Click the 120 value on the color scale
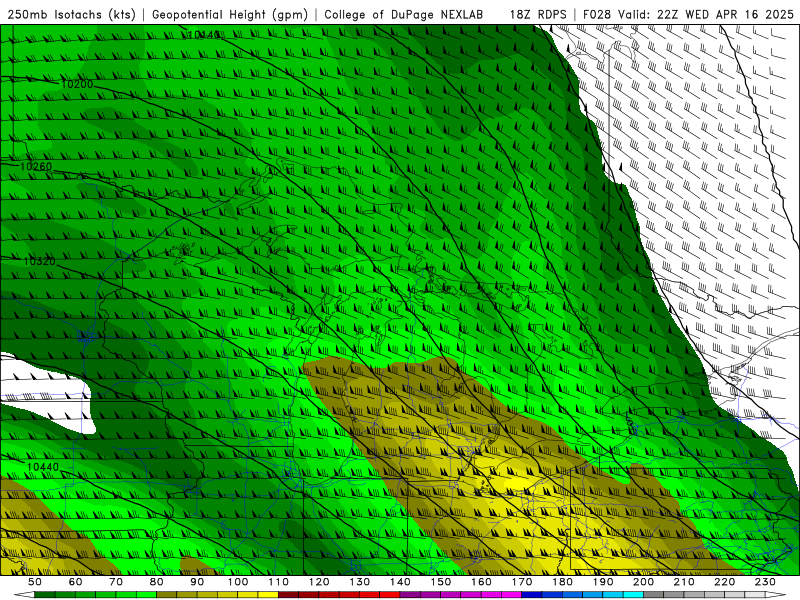Viewport: 800px width, 600px height. (x=319, y=582)
